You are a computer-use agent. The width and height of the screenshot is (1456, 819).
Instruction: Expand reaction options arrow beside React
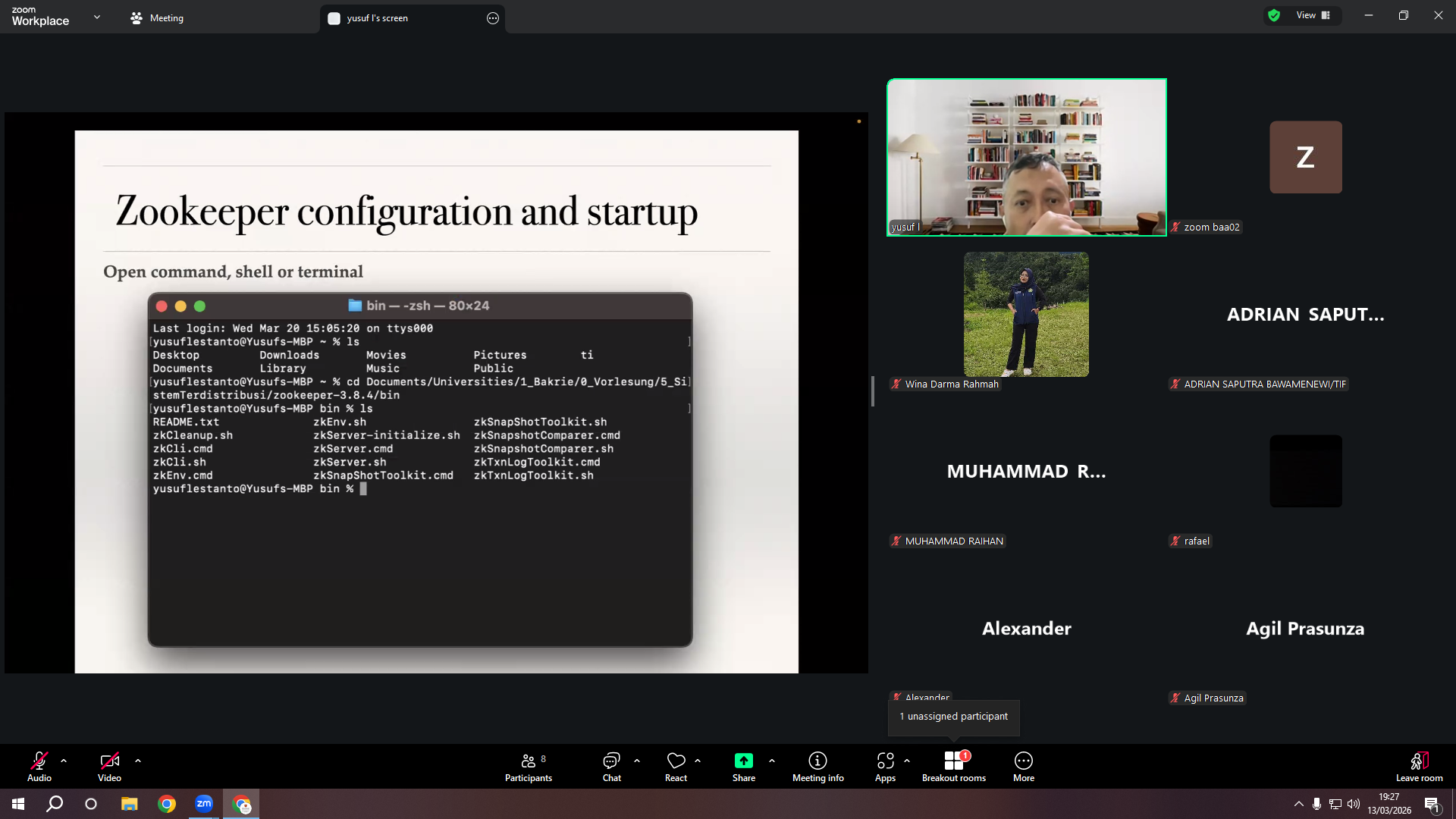coord(698,761)
